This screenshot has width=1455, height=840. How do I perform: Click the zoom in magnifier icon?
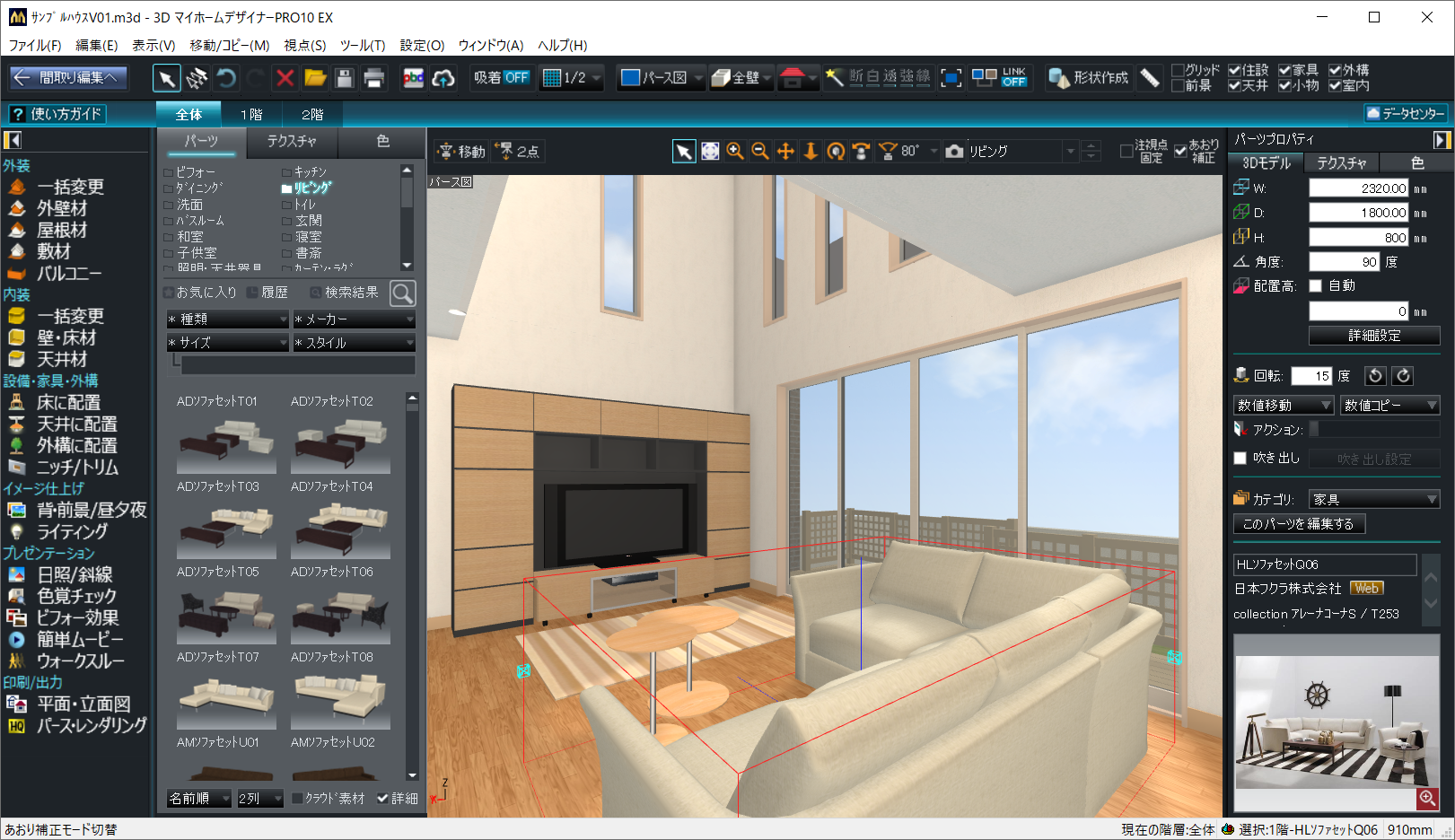click(735, 152)
